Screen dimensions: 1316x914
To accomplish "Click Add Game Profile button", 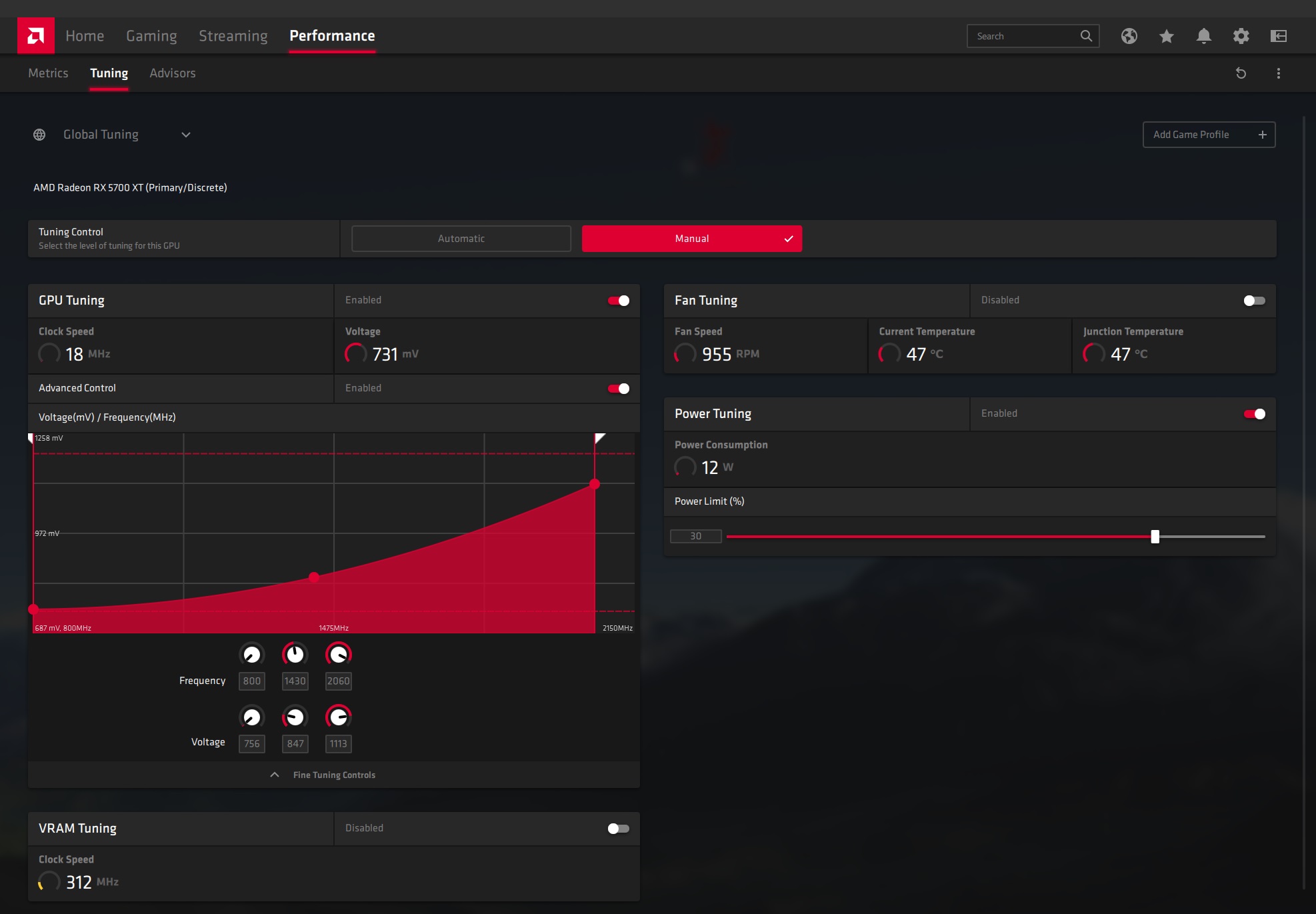I will point(1209,135).
